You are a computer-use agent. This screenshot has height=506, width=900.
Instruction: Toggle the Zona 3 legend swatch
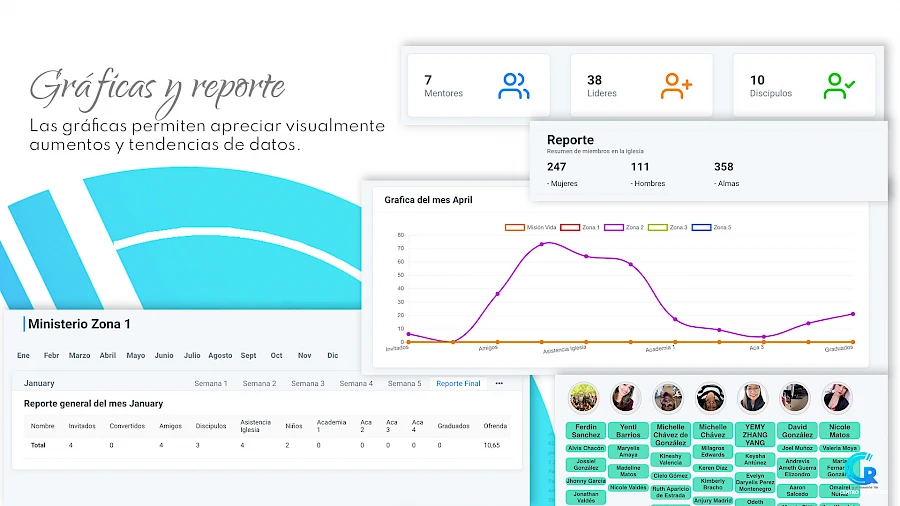click(657, 228)
